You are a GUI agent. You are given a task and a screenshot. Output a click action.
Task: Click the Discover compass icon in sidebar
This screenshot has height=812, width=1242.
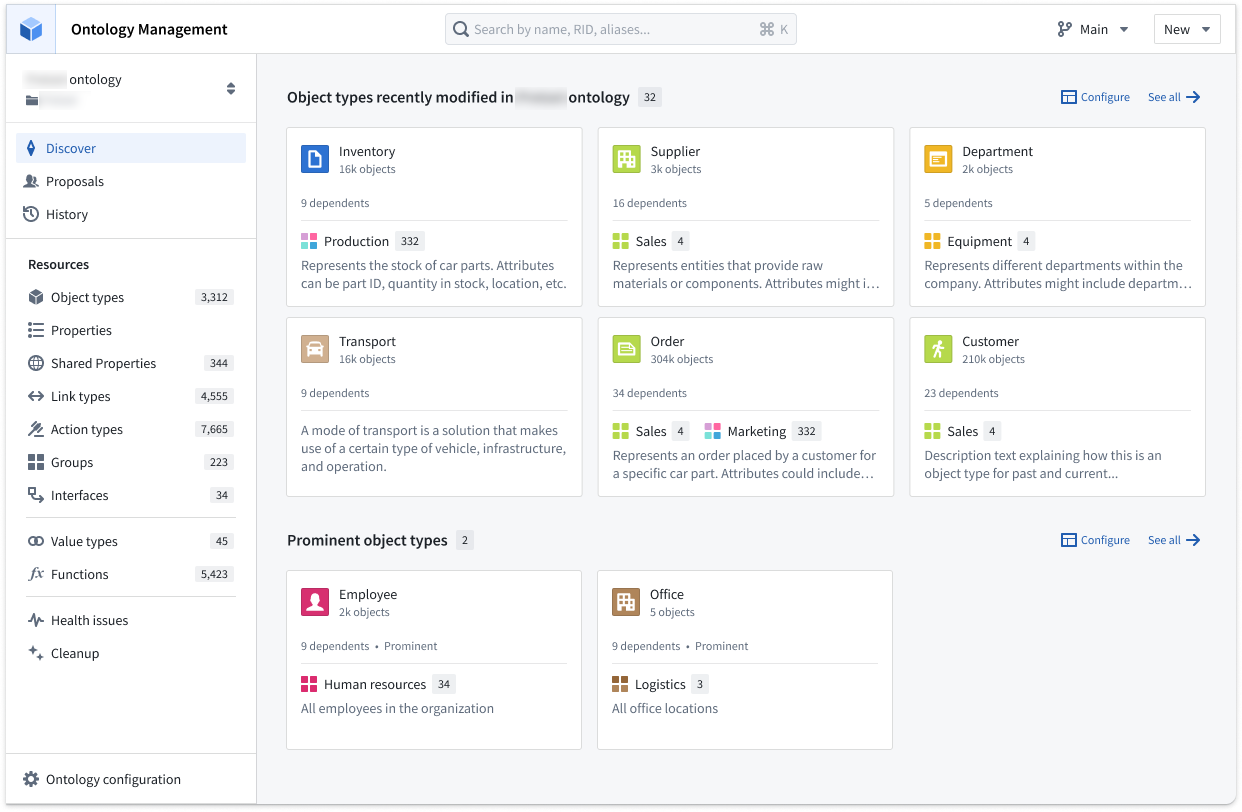coord(30,148)
